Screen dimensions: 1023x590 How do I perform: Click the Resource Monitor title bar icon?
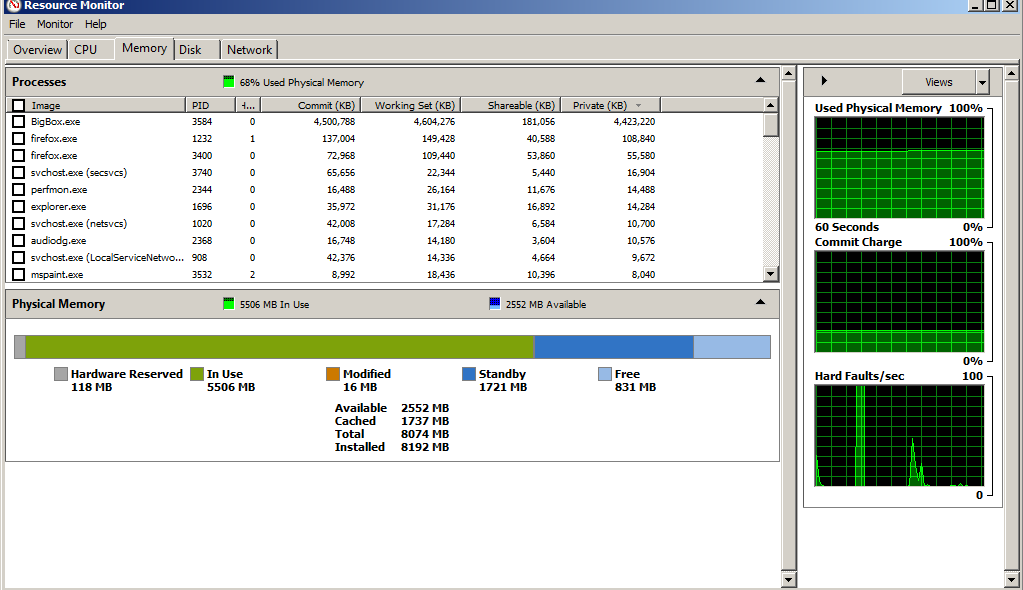click(13, 5)
